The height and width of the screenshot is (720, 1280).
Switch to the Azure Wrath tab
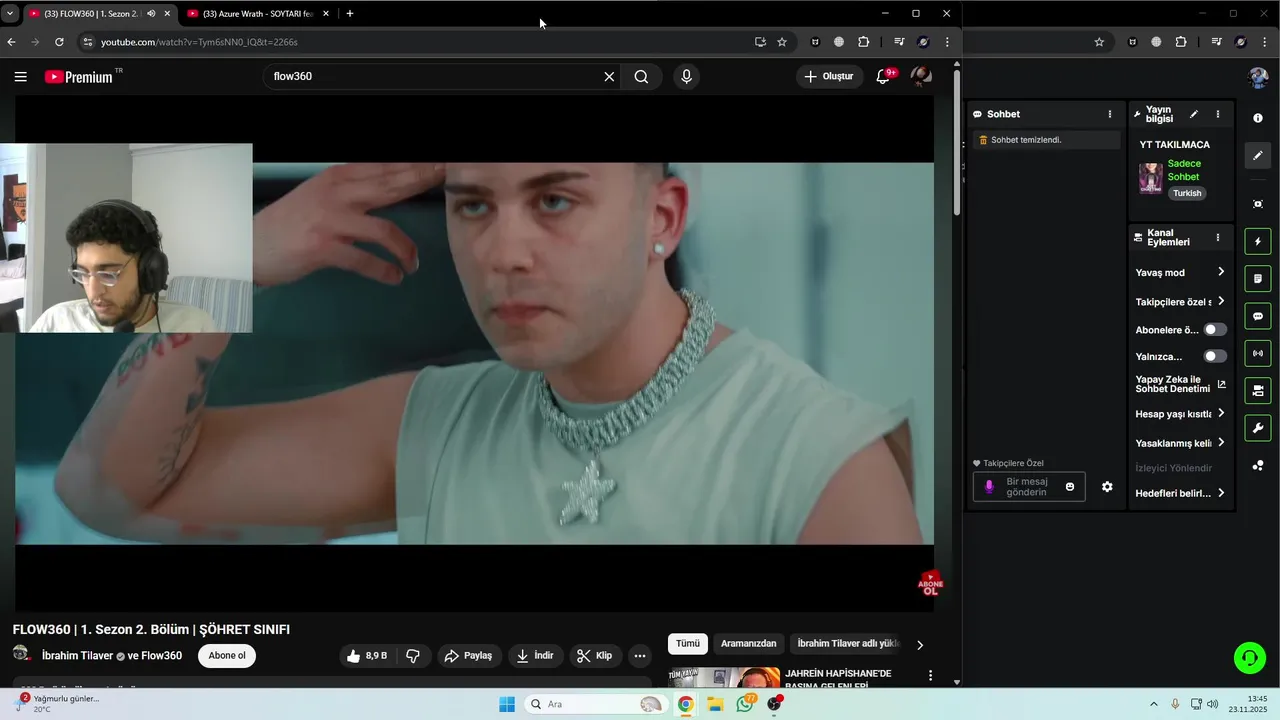pos(258,14)
